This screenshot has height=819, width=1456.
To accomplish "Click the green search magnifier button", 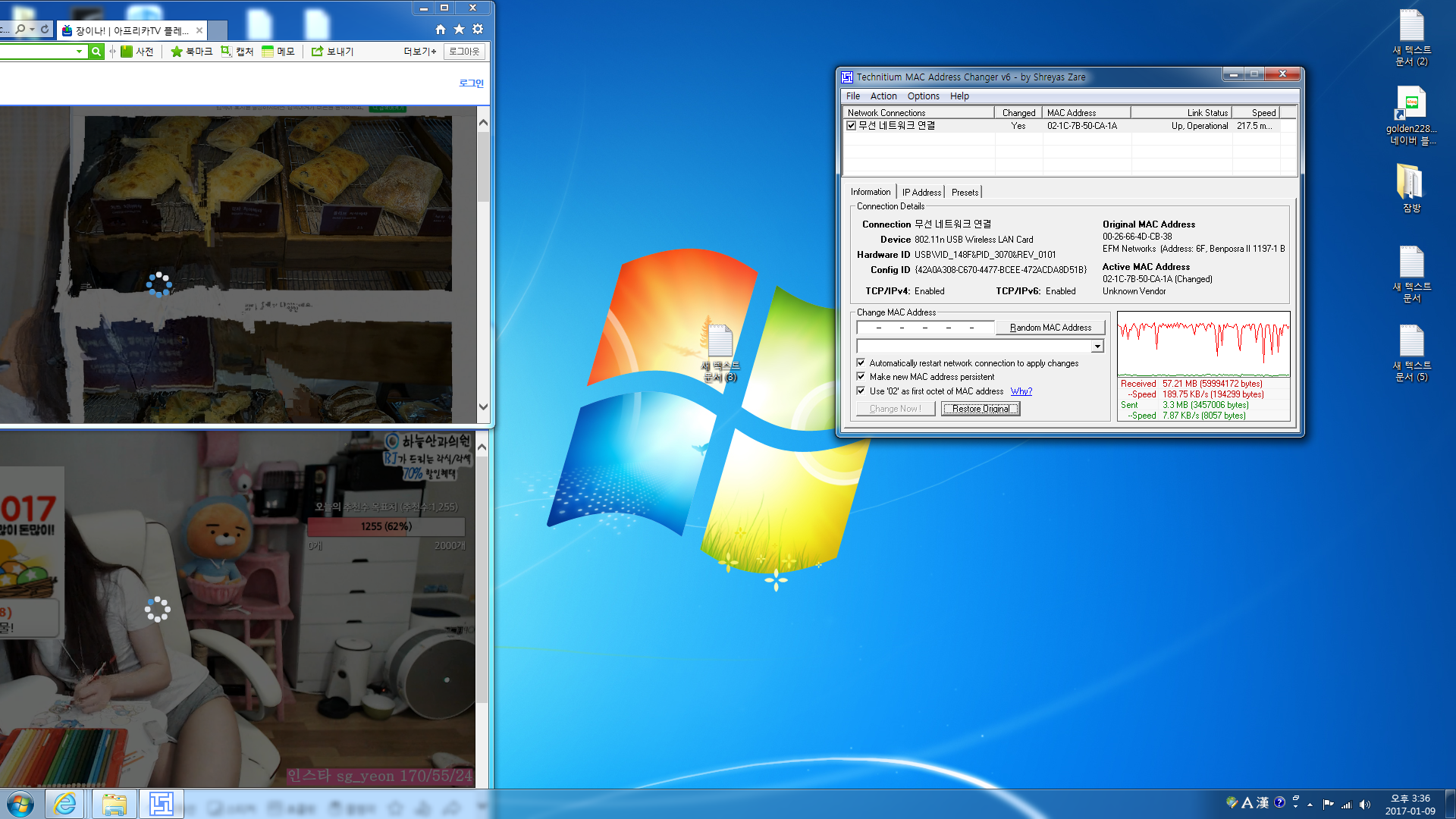I will [x=96, y=52].
